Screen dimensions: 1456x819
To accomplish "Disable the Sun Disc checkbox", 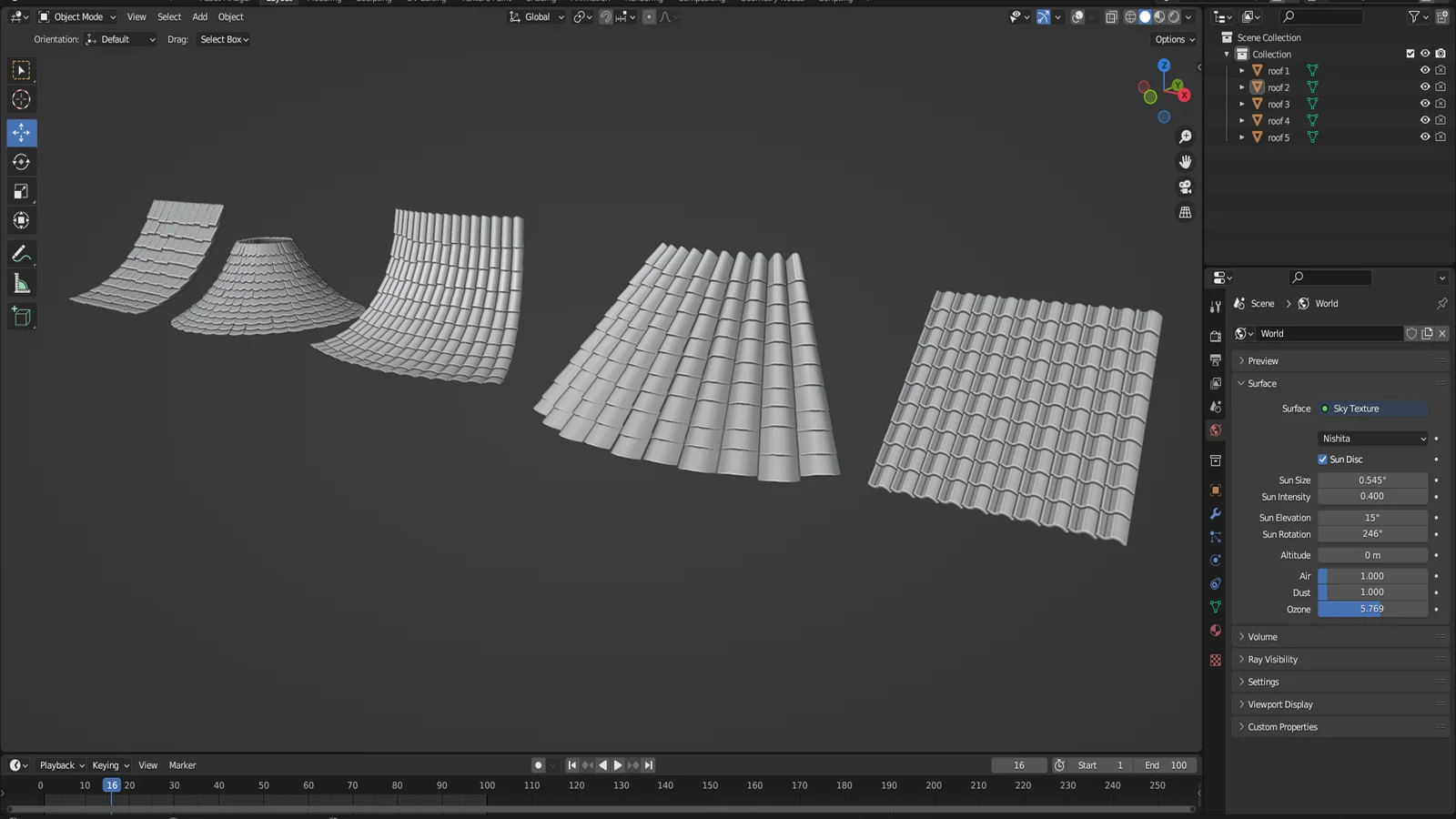I will point(1322,459).
